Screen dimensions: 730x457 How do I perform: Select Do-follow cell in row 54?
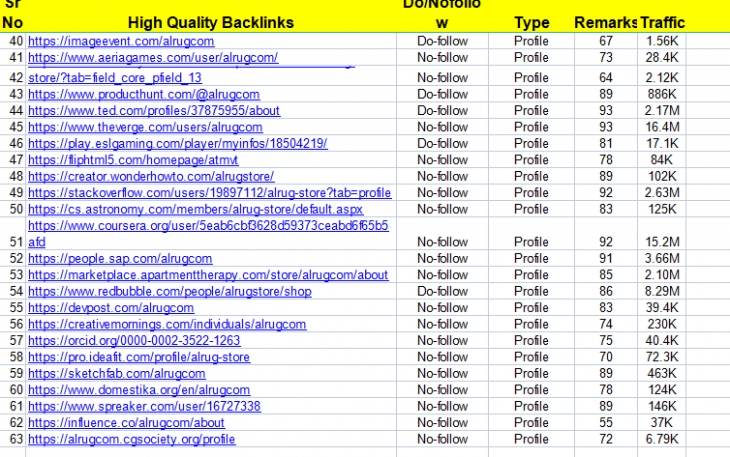click(x=442, y=292)
